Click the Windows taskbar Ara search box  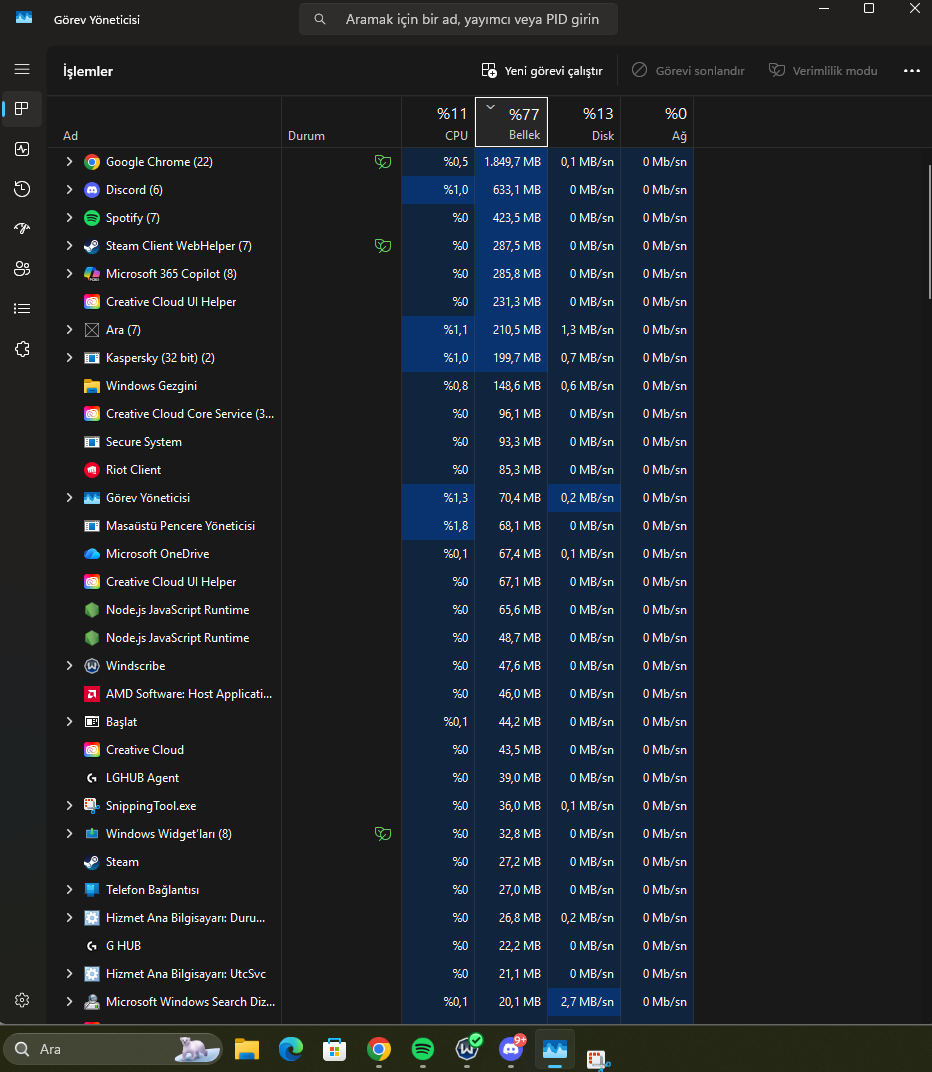click(x=114, y=1049)
